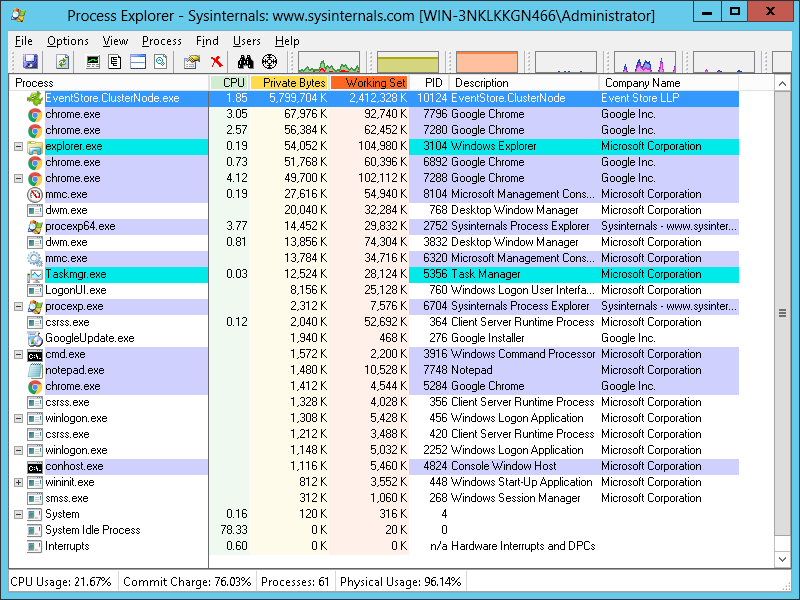This screenshot has height=600, width=800.
Task: Click the explorer.exe folder icon
Action: tap(35, 147)
